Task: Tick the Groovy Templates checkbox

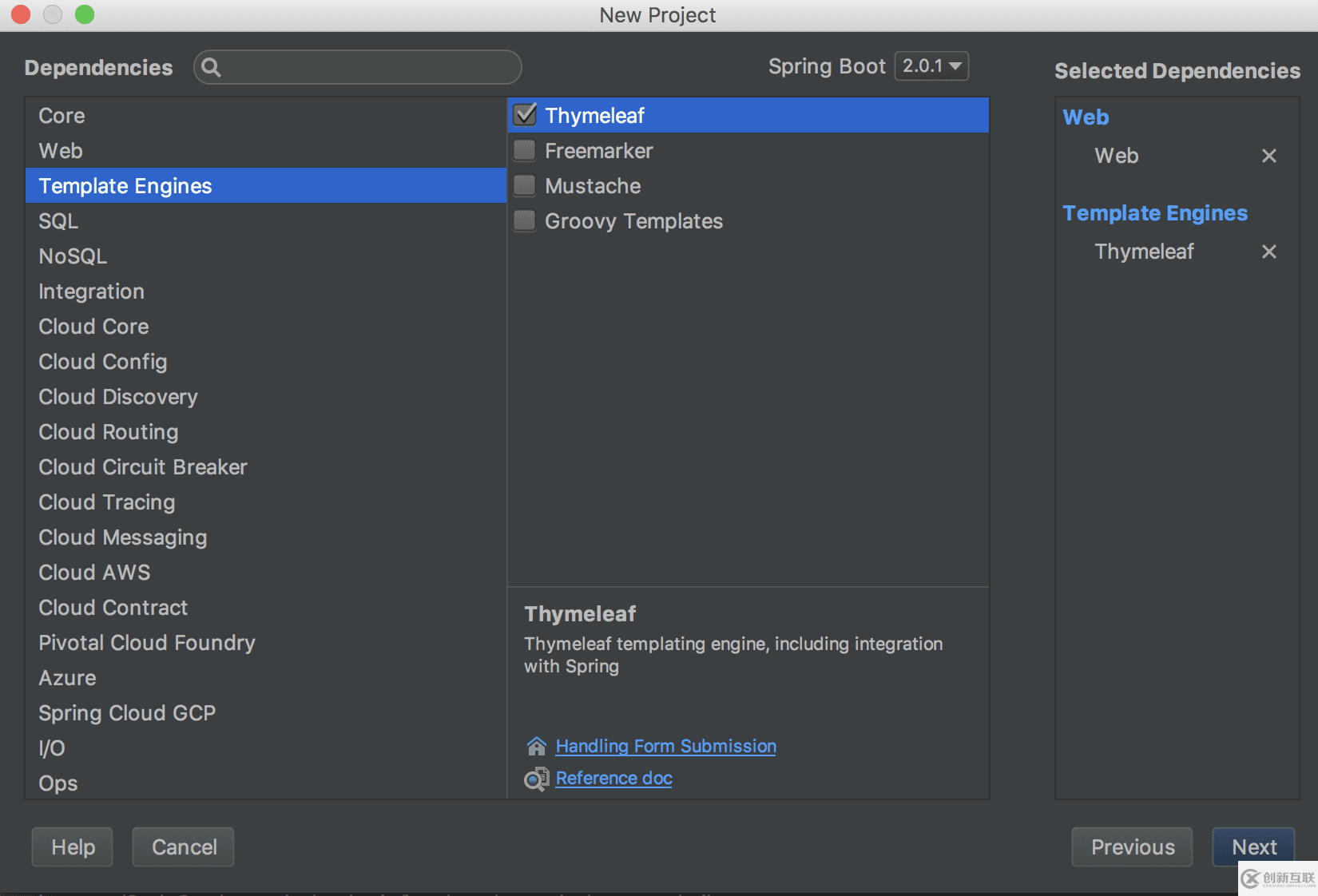Action: coord(525,220)
